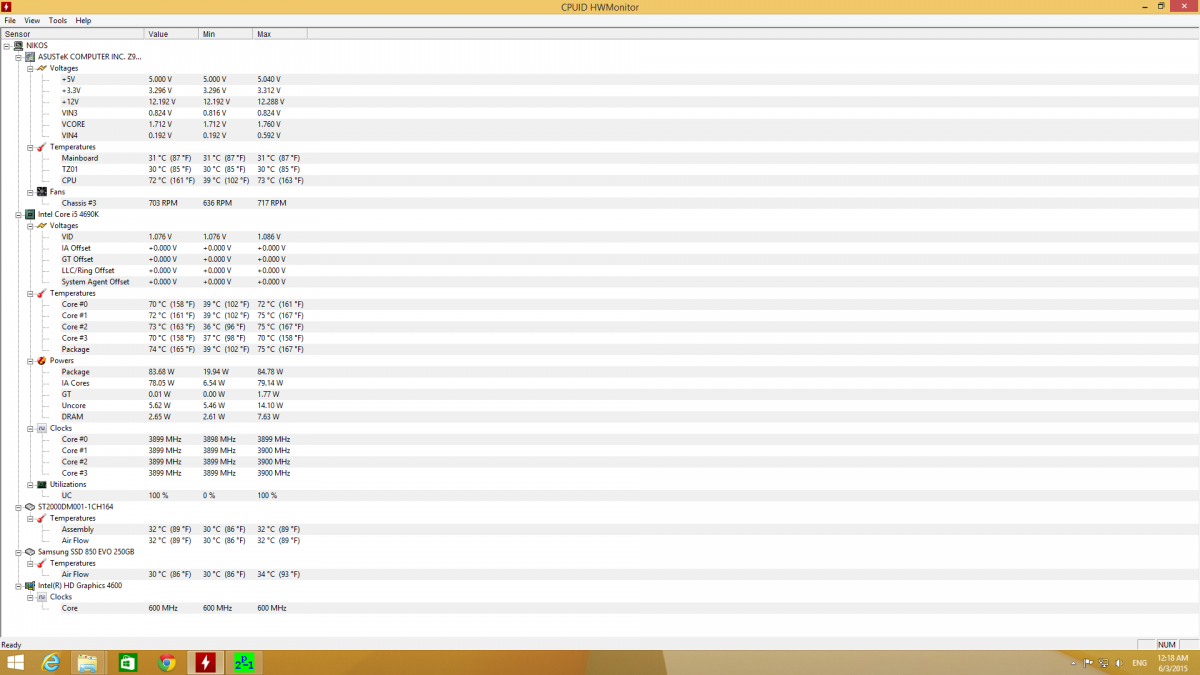Click the ST2000DM001 hard disk icon
Image resolution: width=1200 pixels, height=675 pixels.
(30, 507)
